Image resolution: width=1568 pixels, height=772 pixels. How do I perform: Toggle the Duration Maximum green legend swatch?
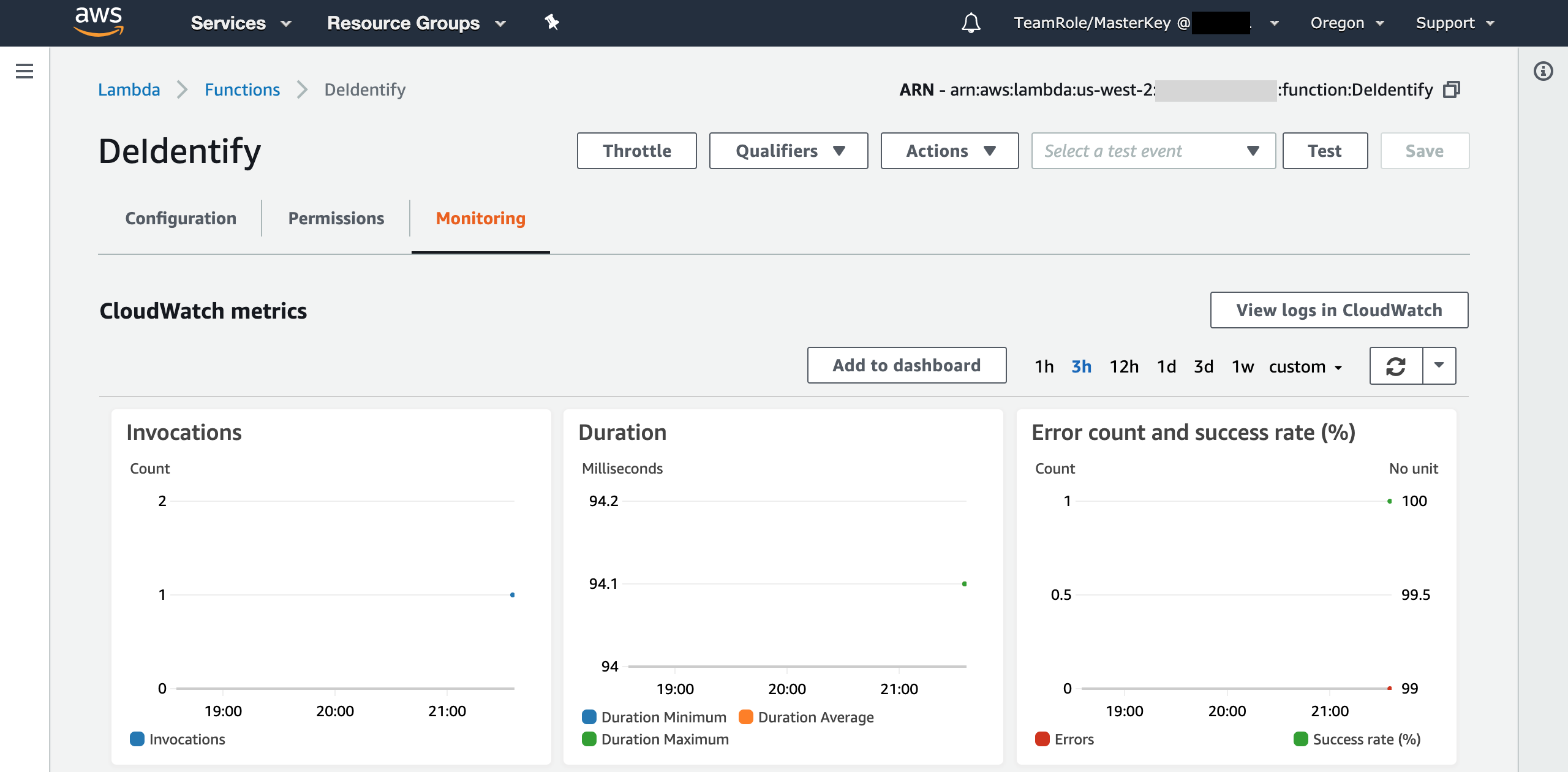(589, 739)
